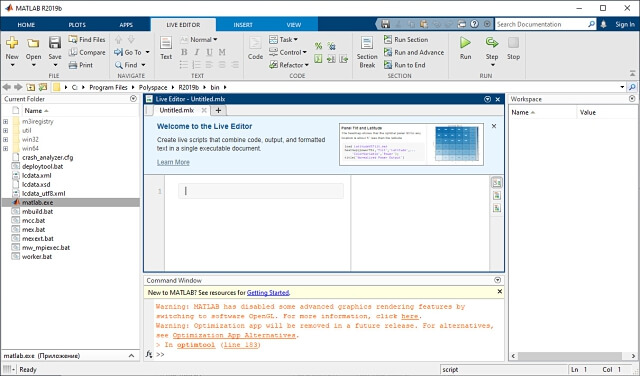The image size is (640, 376).
Task: Click the Browse for folder icon
Action: [x=43, y=87]
